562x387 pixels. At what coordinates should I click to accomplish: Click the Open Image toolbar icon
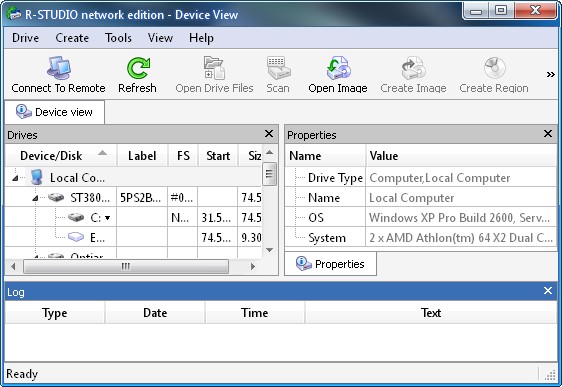[x=338, y=68]
